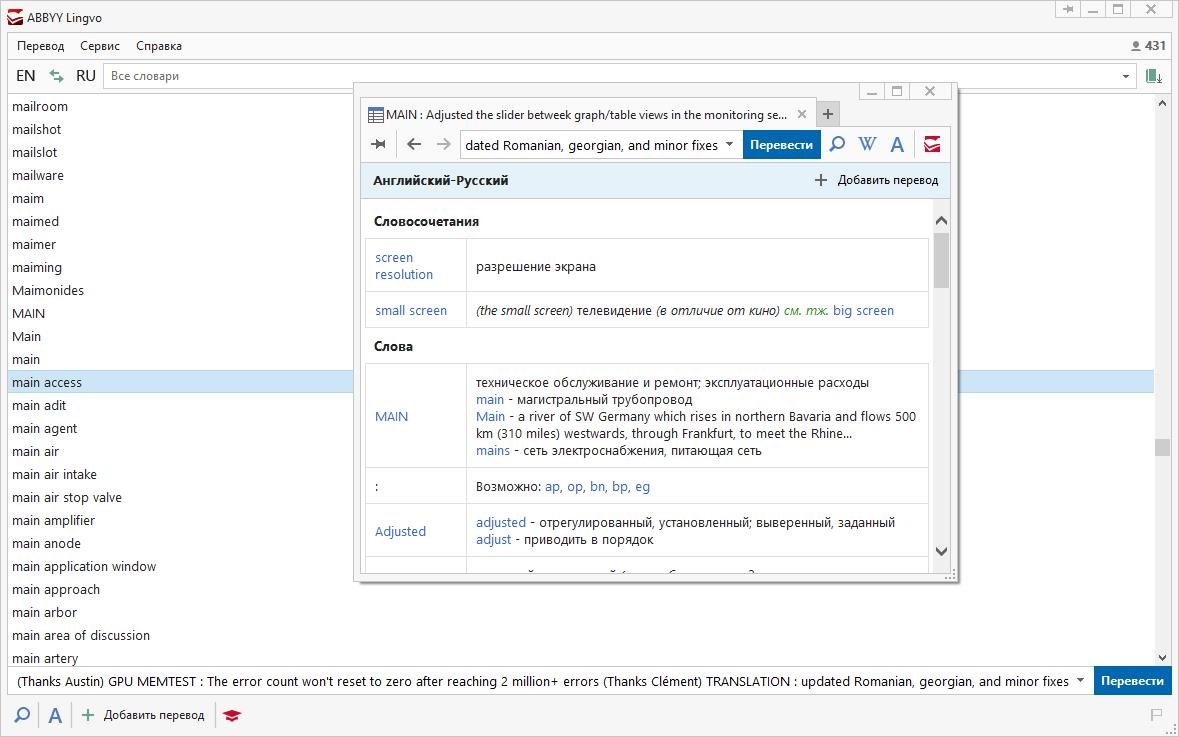Swap EN and RU translation direction

coord(56,76)
